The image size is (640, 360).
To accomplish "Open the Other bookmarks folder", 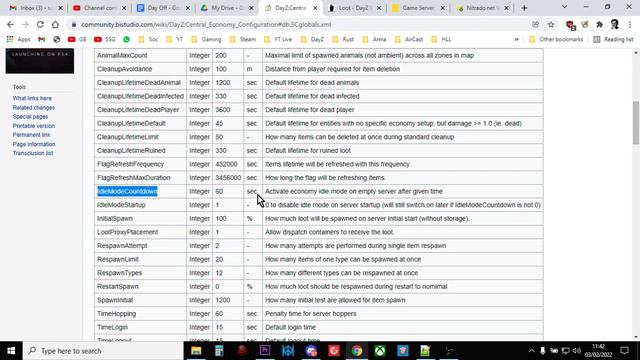I will 556,40.
